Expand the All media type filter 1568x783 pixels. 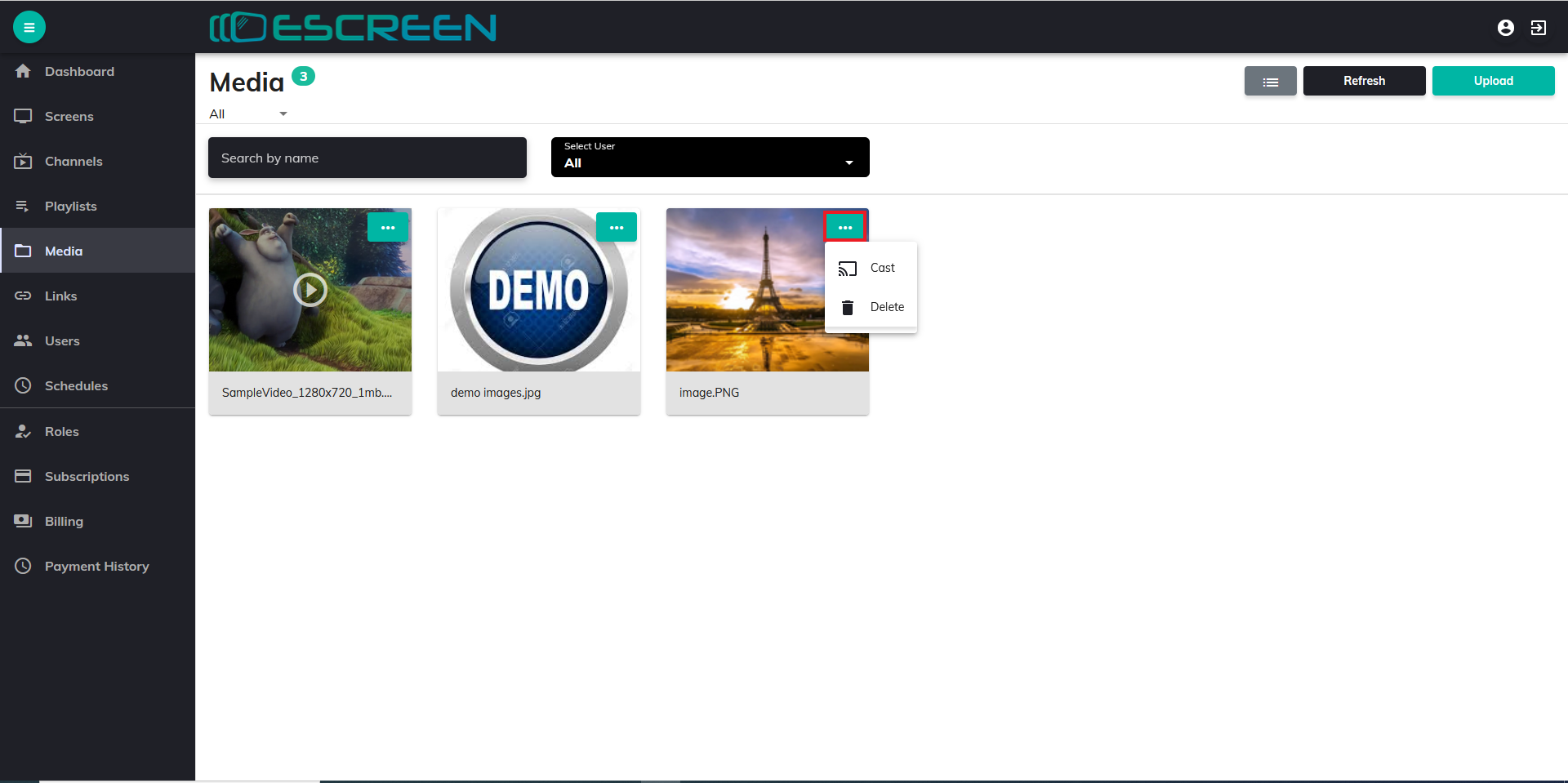click(x=248, y=114)
